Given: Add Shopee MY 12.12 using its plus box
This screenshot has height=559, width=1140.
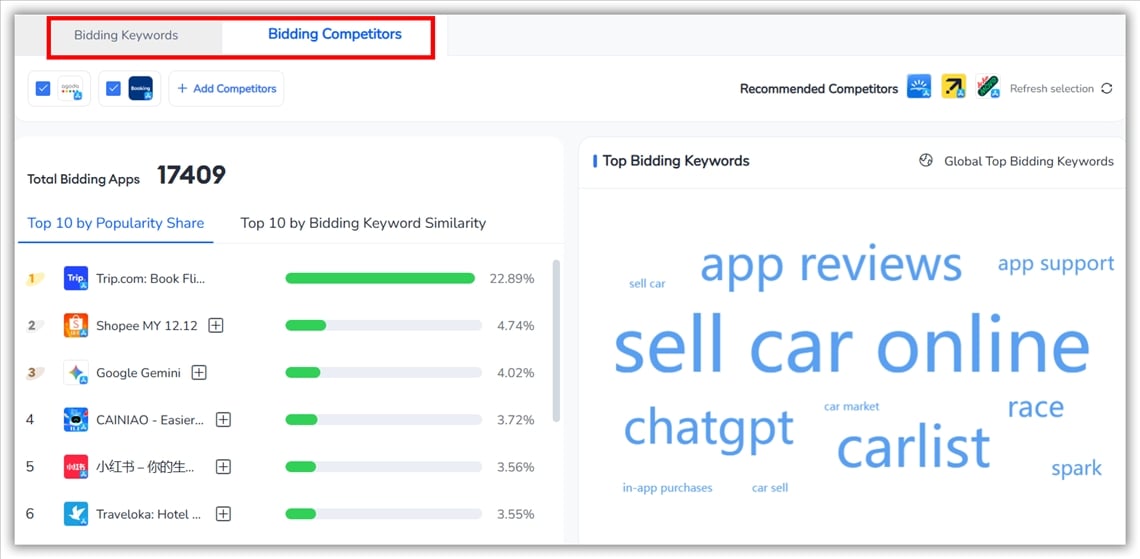Looking at the screenshot, I should 216,325.
